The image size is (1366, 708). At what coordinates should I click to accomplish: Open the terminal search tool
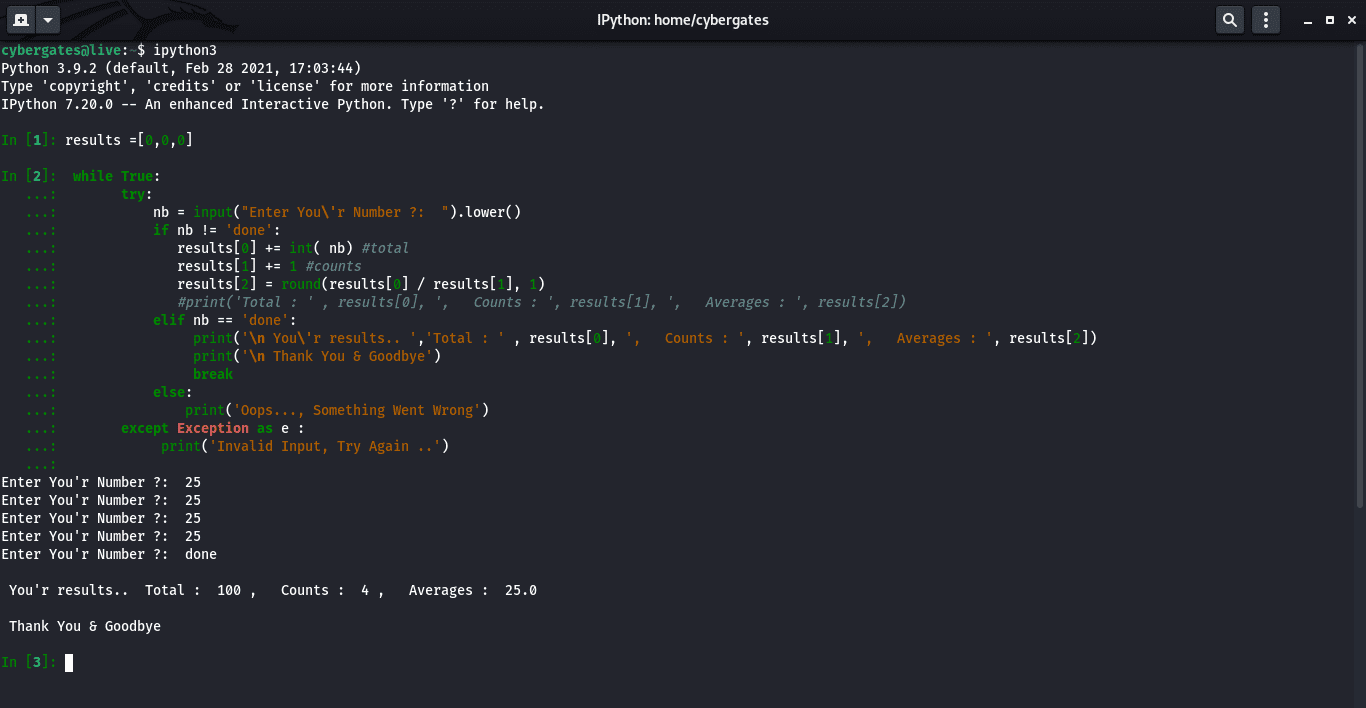coord(1229,19)
